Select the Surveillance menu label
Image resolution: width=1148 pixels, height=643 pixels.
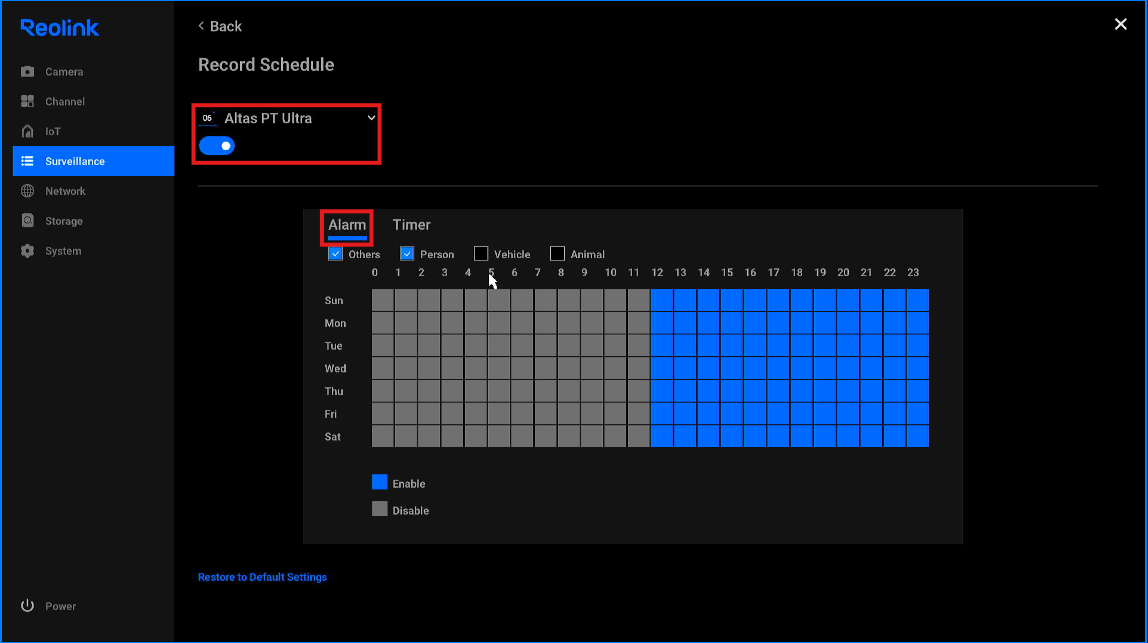pyautogui.click(x=75, y=161)
